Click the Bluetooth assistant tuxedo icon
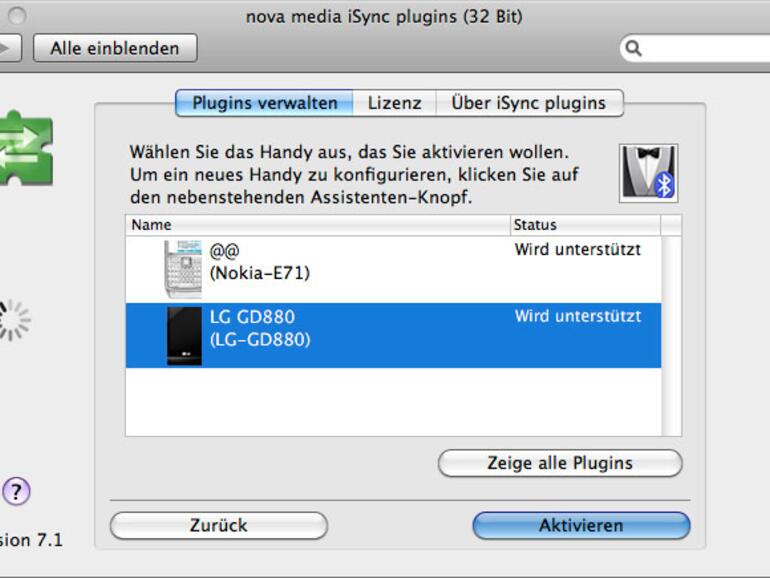770x578 pixels. (x=648, y=173)
